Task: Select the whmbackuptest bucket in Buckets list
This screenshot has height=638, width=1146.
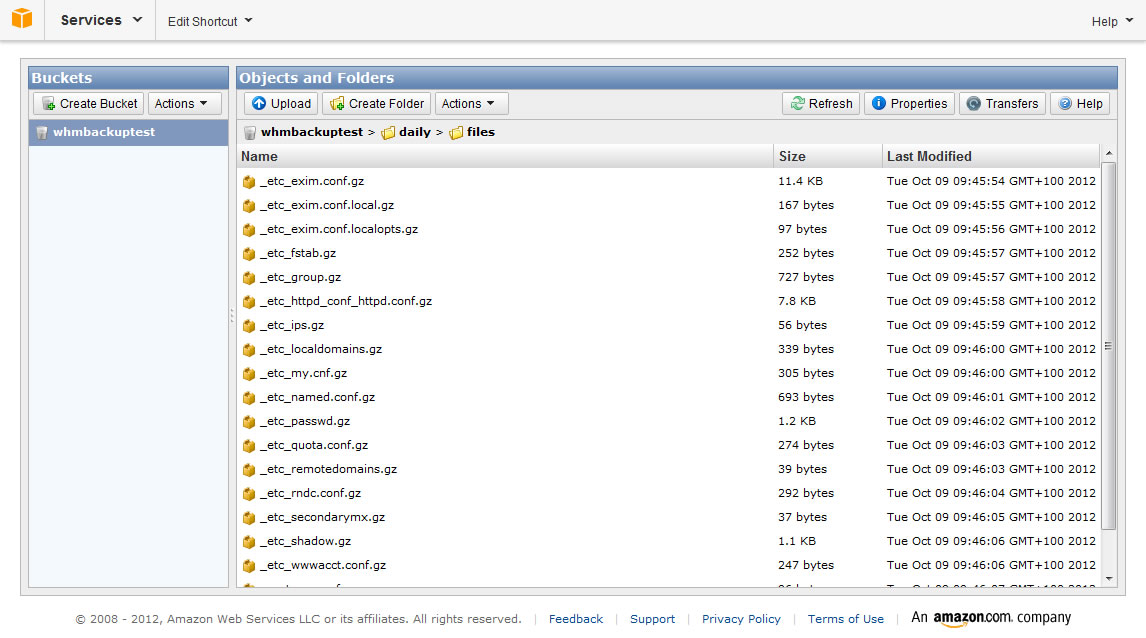Action: 129,132
